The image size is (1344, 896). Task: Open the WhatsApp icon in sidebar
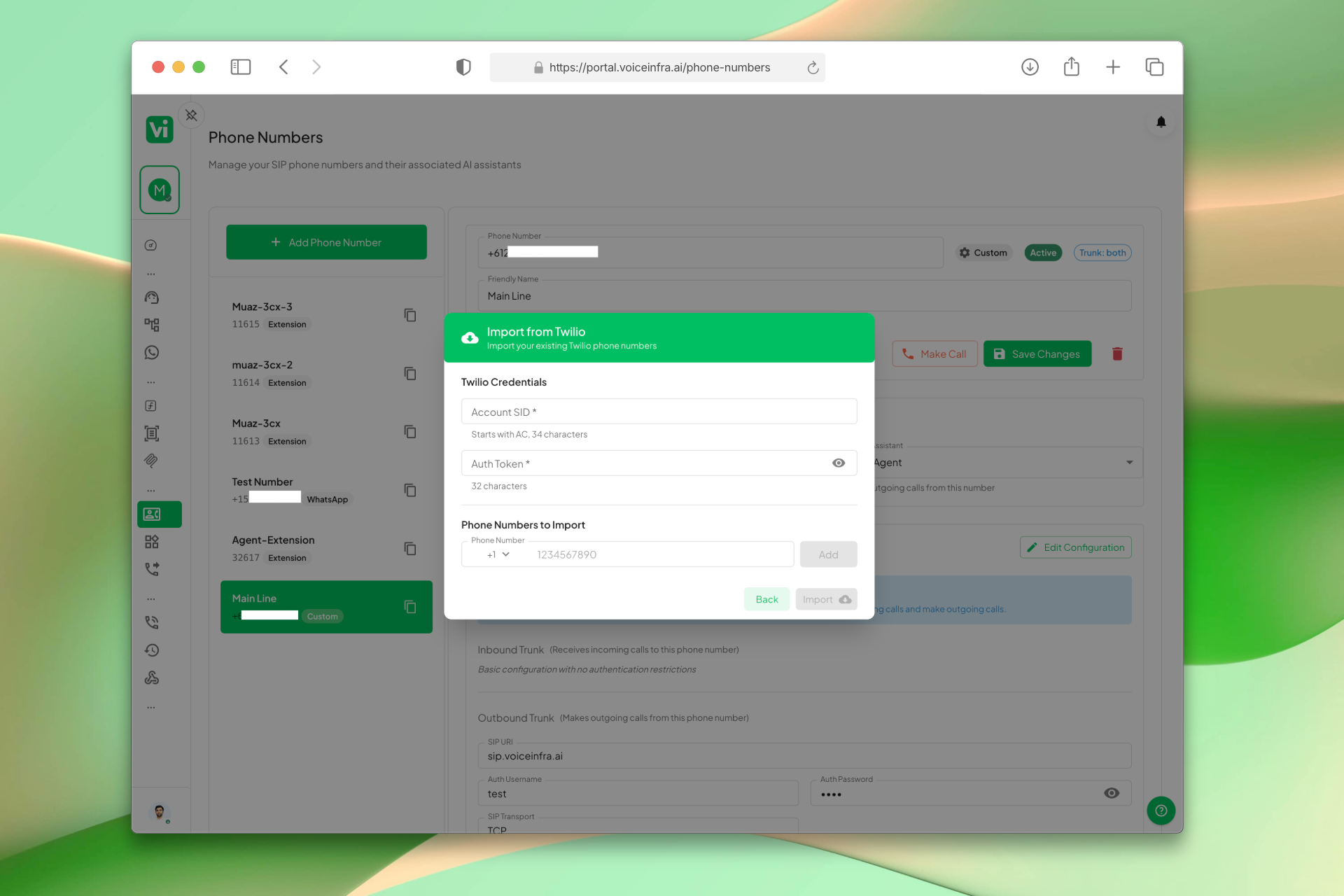[151, 353]
